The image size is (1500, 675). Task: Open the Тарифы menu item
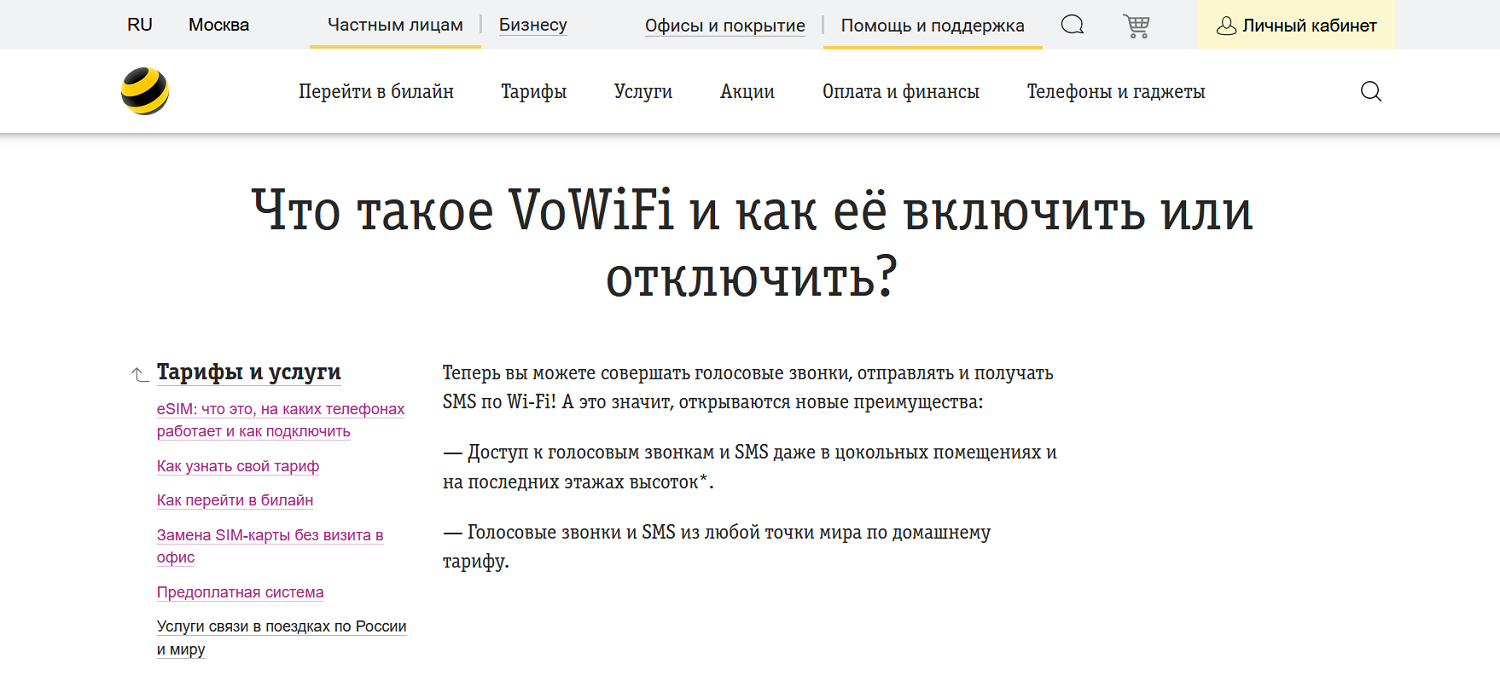pos(534,92)
